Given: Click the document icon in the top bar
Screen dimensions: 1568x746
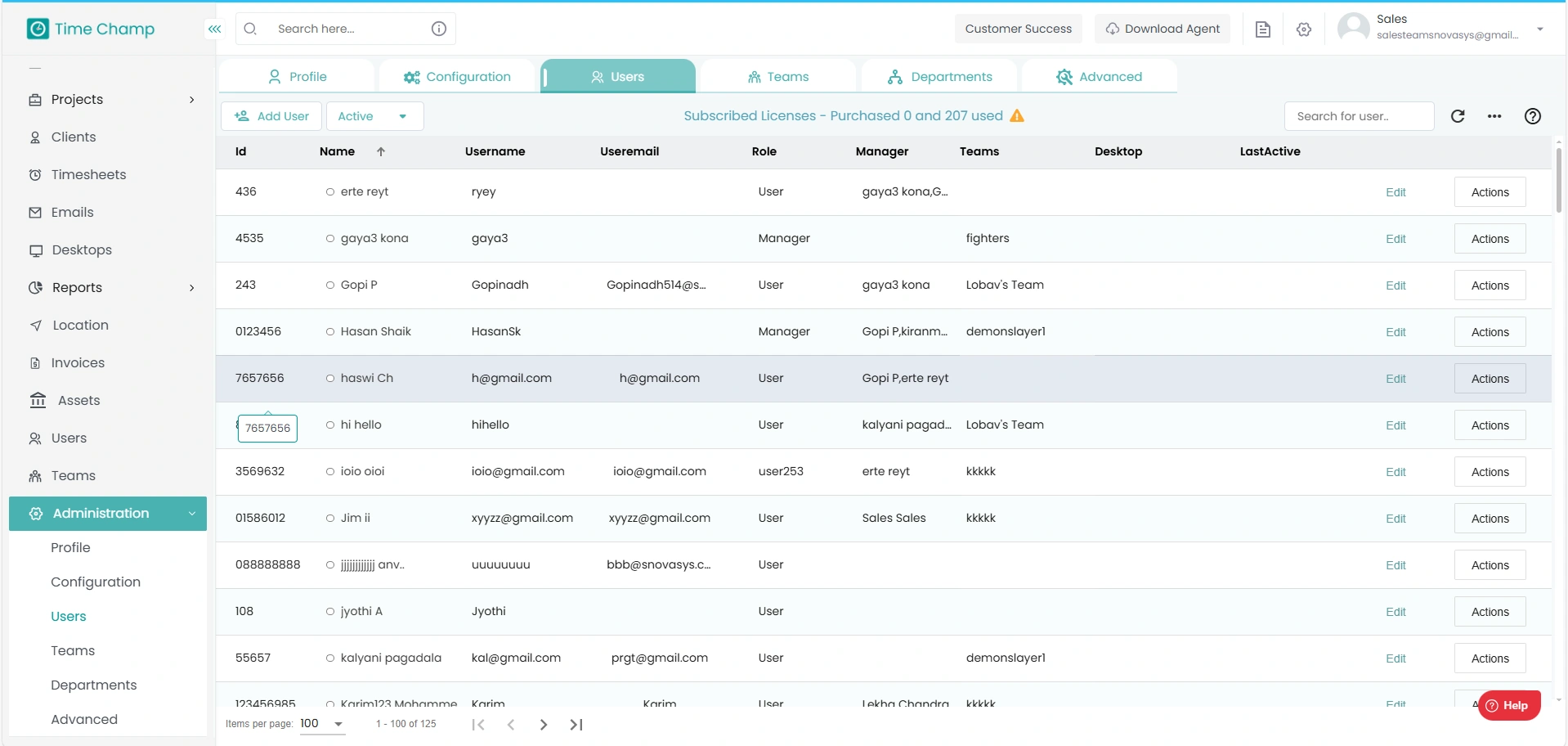Looking at the screenshot, I should tap(1262, 29).
